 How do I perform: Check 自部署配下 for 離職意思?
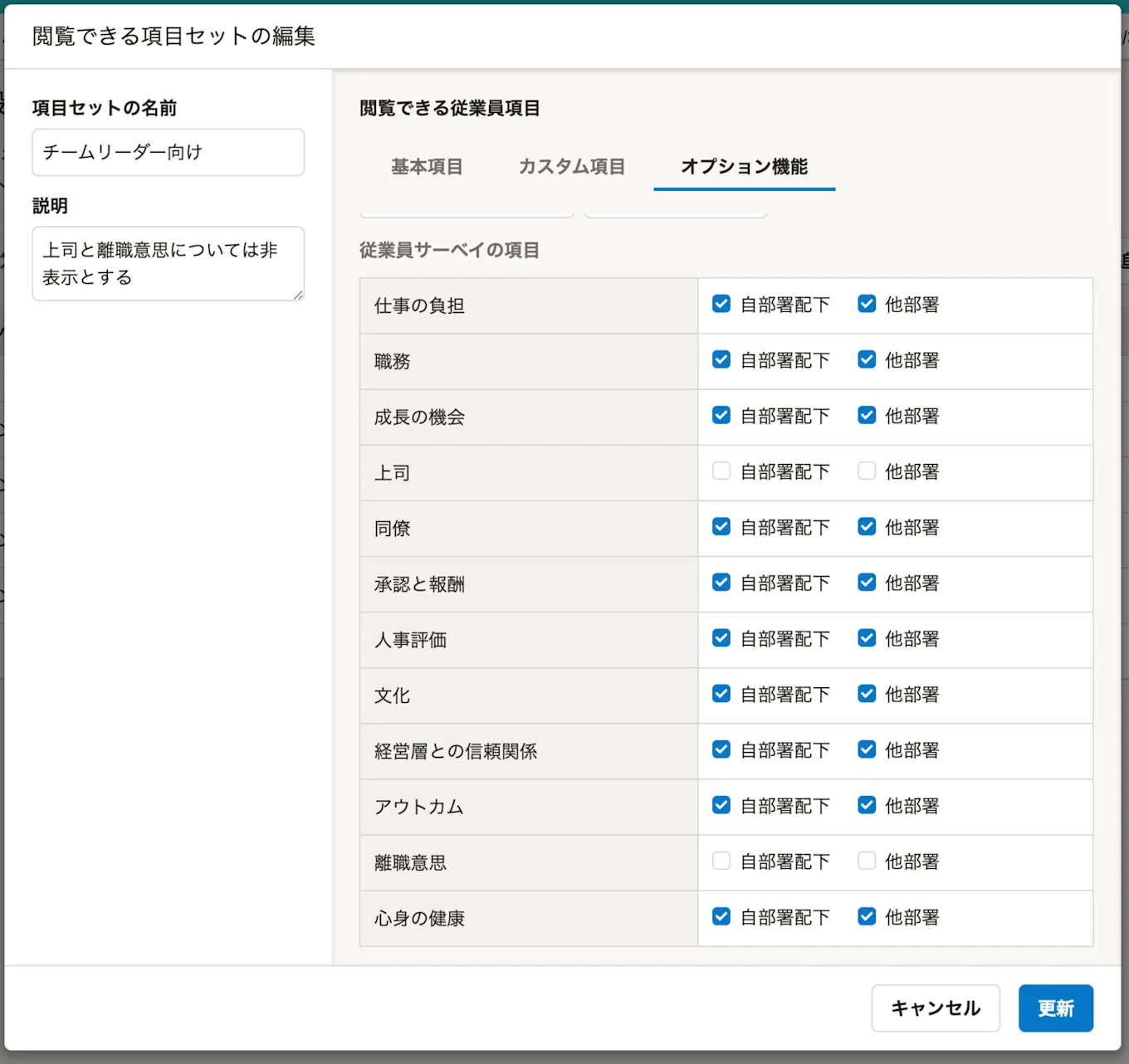tap(721, 861)
